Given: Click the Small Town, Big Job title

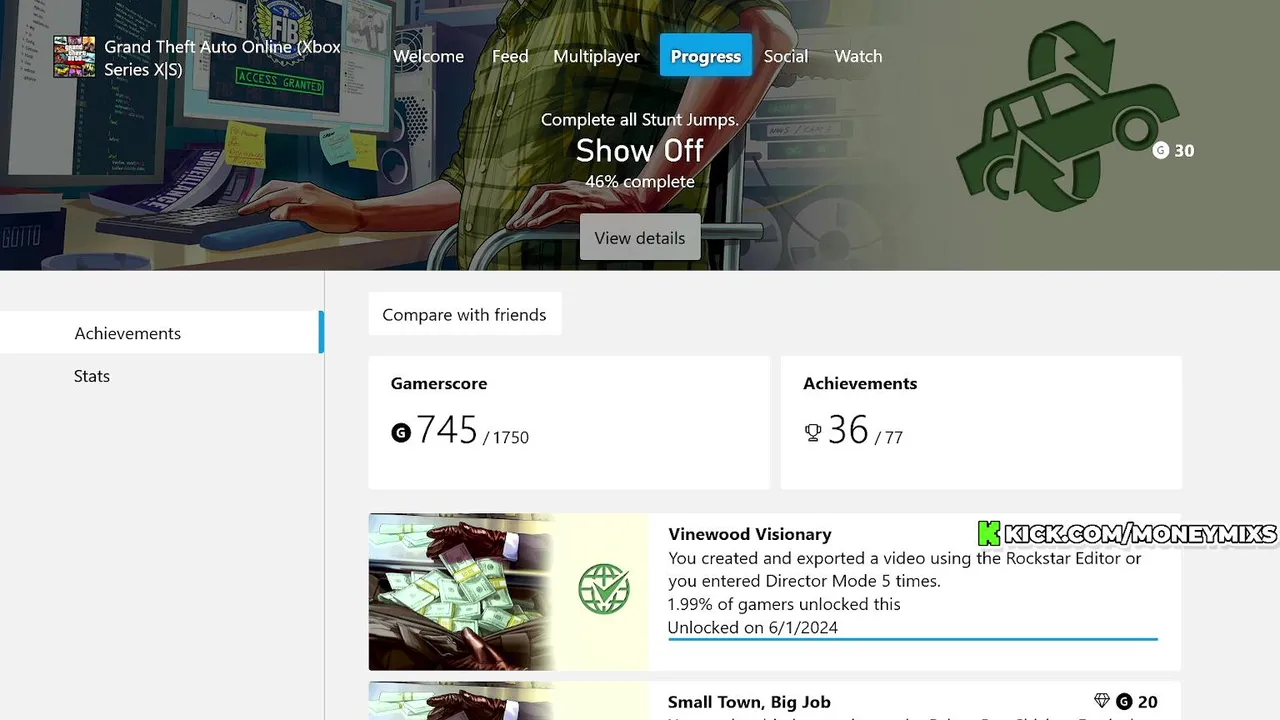Looking at the screenshot, I should pyautogui.click(x=749, y=702).
